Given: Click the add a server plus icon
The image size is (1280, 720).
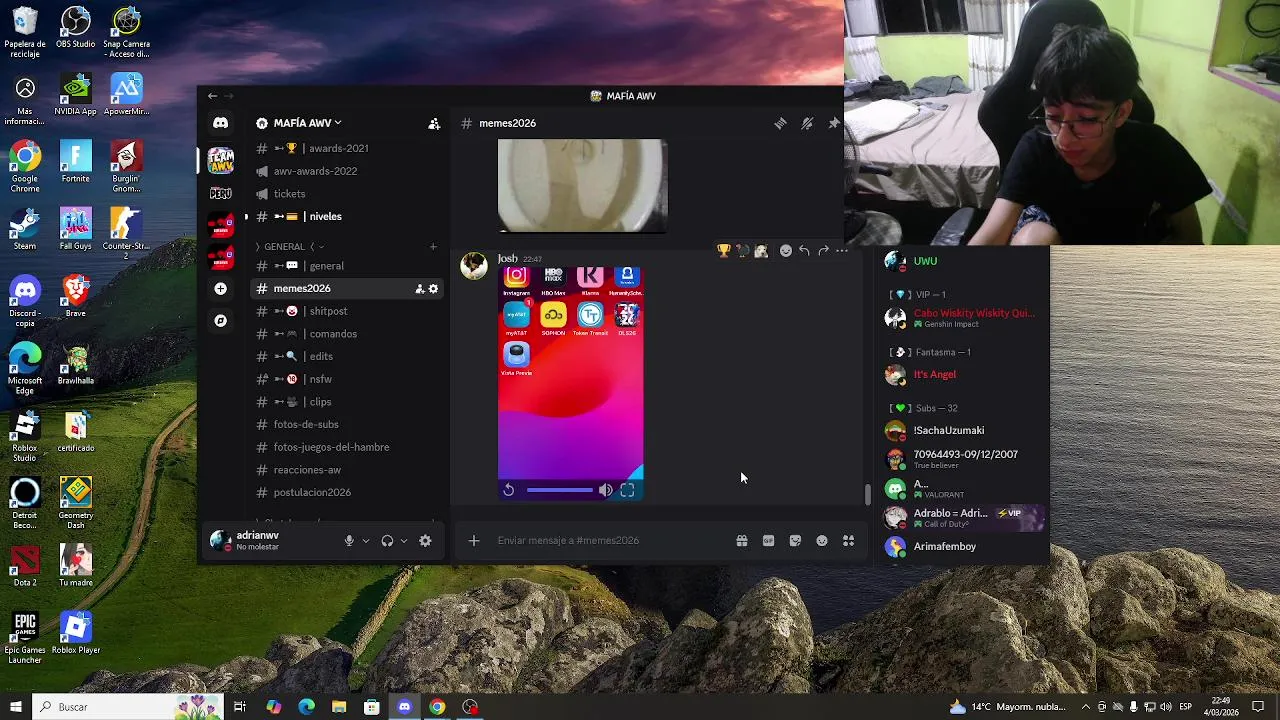Looking at the screenshot, I should 220,289.
